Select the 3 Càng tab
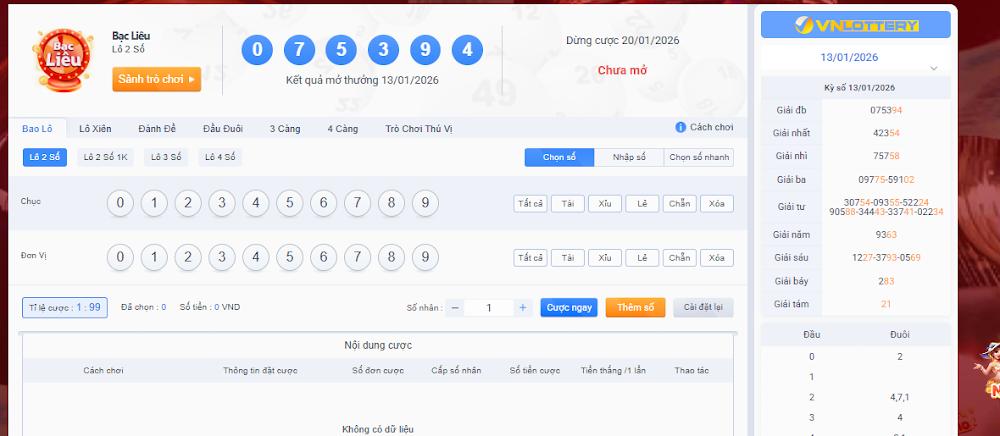Viewport: 1000px width, 436px height. pyautogui.click(x=284, y=129)
